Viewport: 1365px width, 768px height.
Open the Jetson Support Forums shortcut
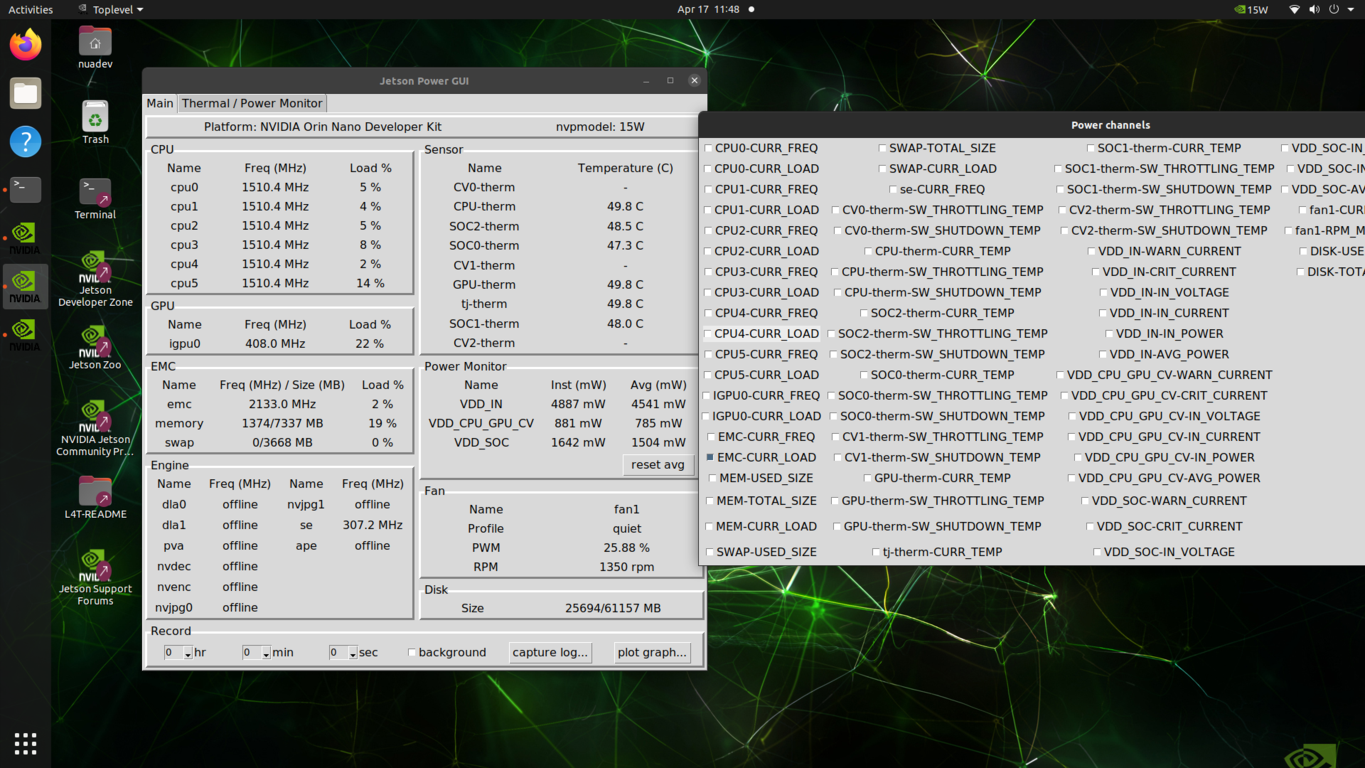(94, 565)
